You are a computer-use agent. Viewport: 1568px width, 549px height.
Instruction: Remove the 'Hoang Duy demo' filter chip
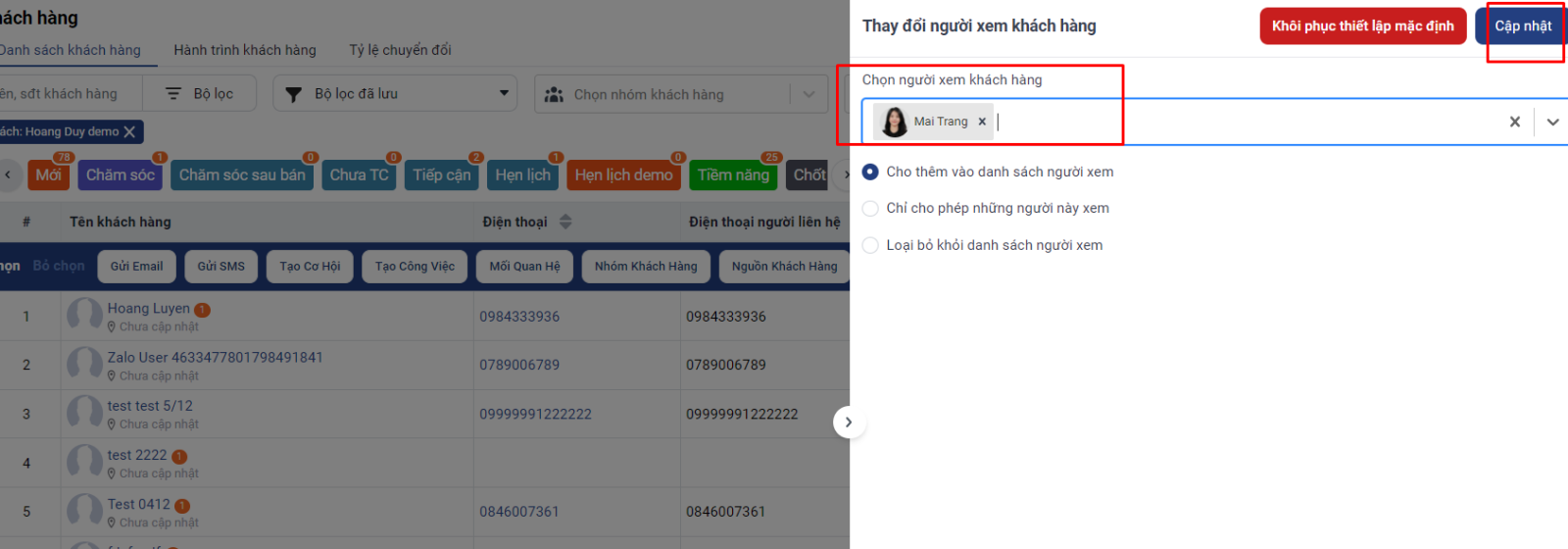[129, 131]
